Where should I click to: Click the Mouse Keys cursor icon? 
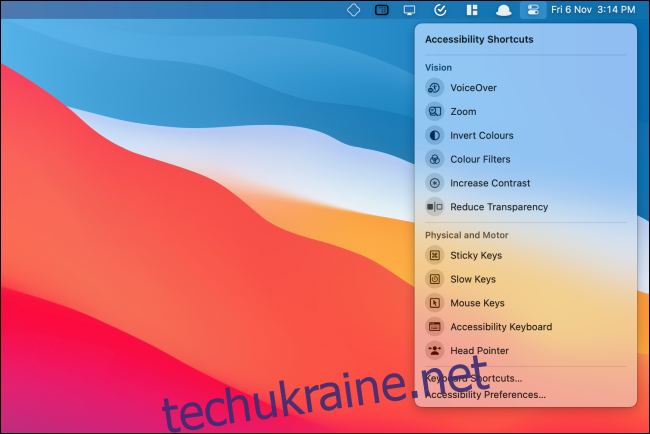[x=434, y=303]
